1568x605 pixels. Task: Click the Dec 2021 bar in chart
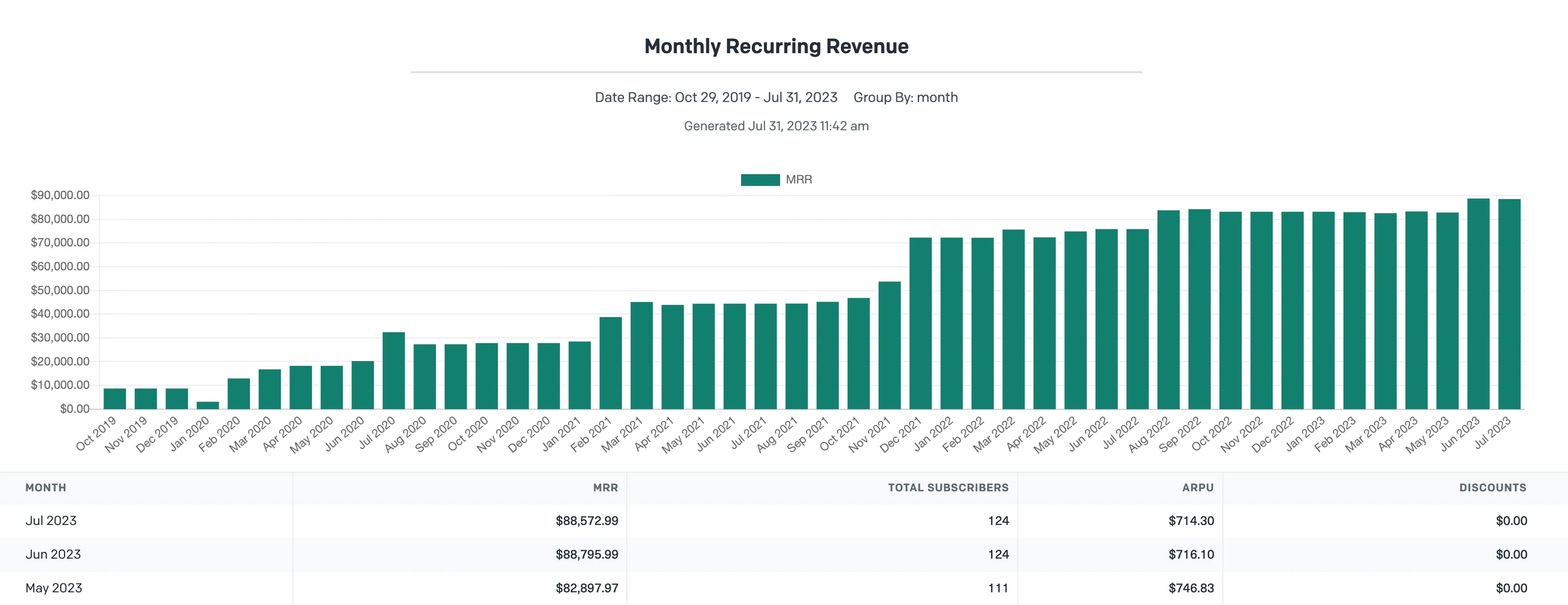920,323
